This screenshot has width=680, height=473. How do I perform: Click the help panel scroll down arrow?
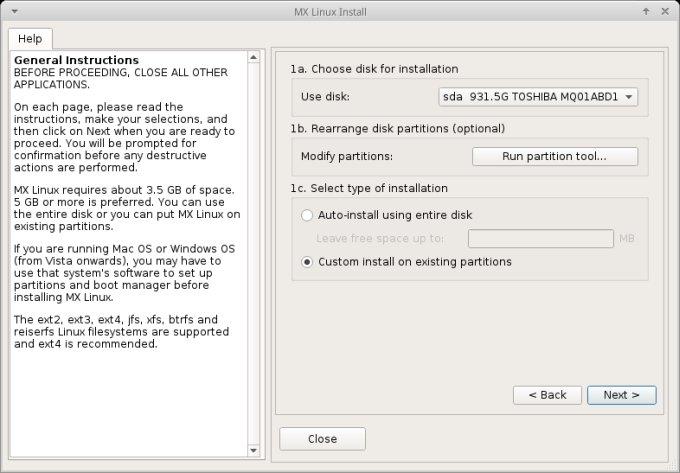point(253,450)
